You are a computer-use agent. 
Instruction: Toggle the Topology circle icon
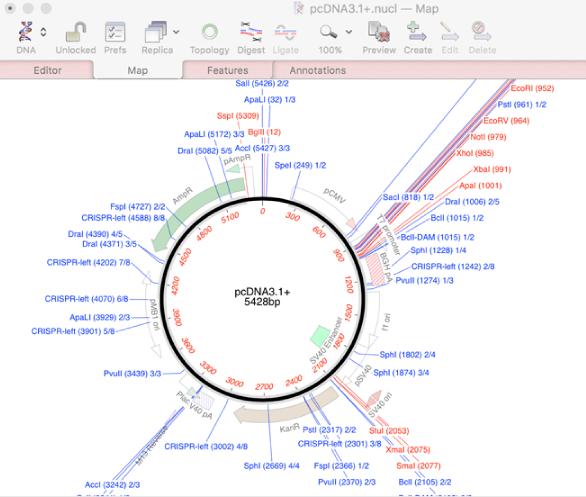click(209, 32)
